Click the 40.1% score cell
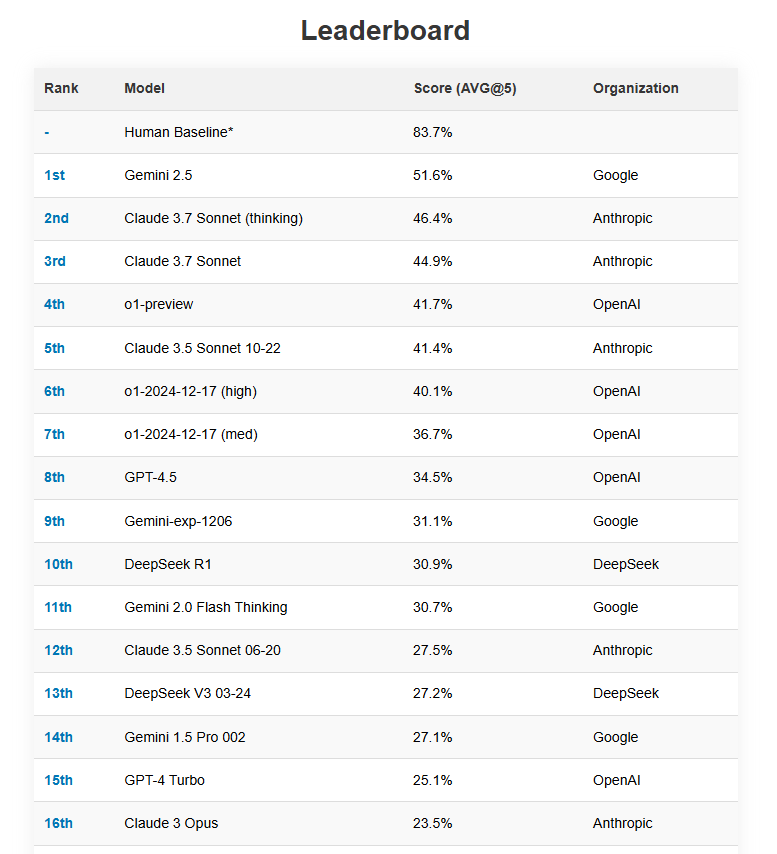 [432, 392]
